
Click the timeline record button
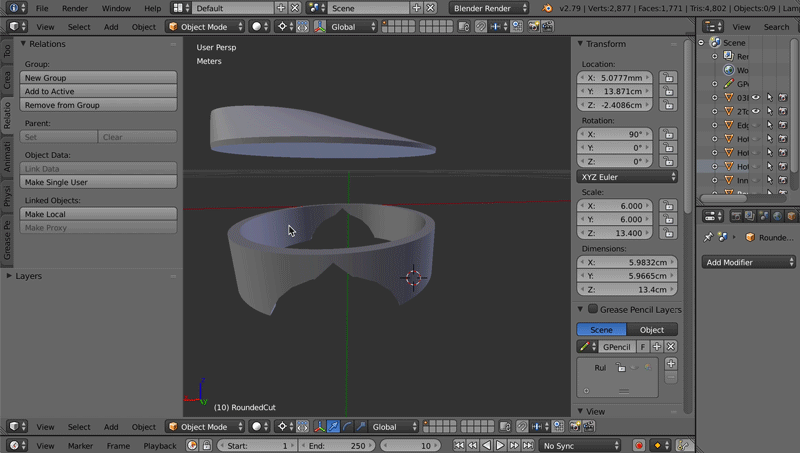coord(639,445)
